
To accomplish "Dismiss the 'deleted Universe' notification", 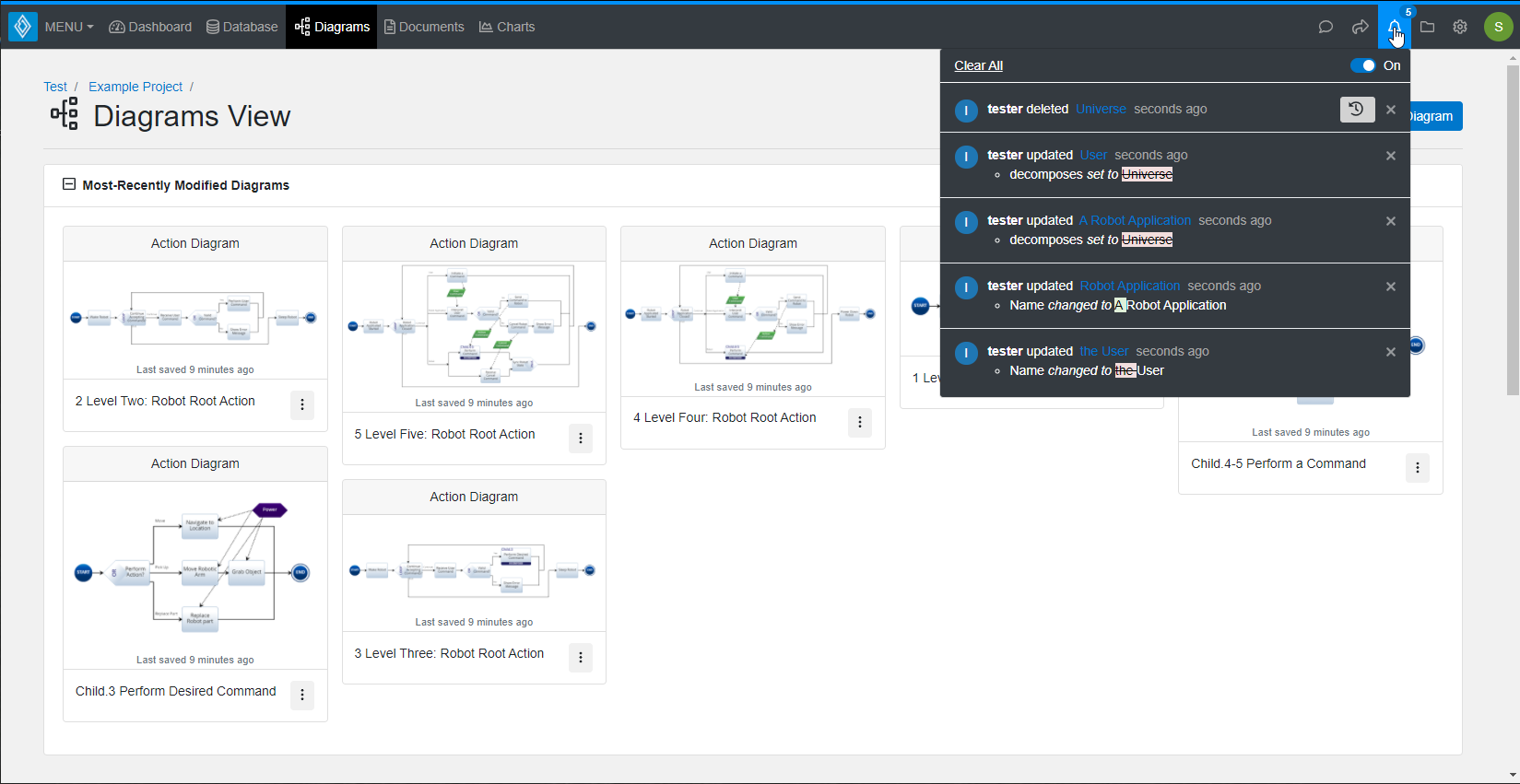I will click(1391, 110).
